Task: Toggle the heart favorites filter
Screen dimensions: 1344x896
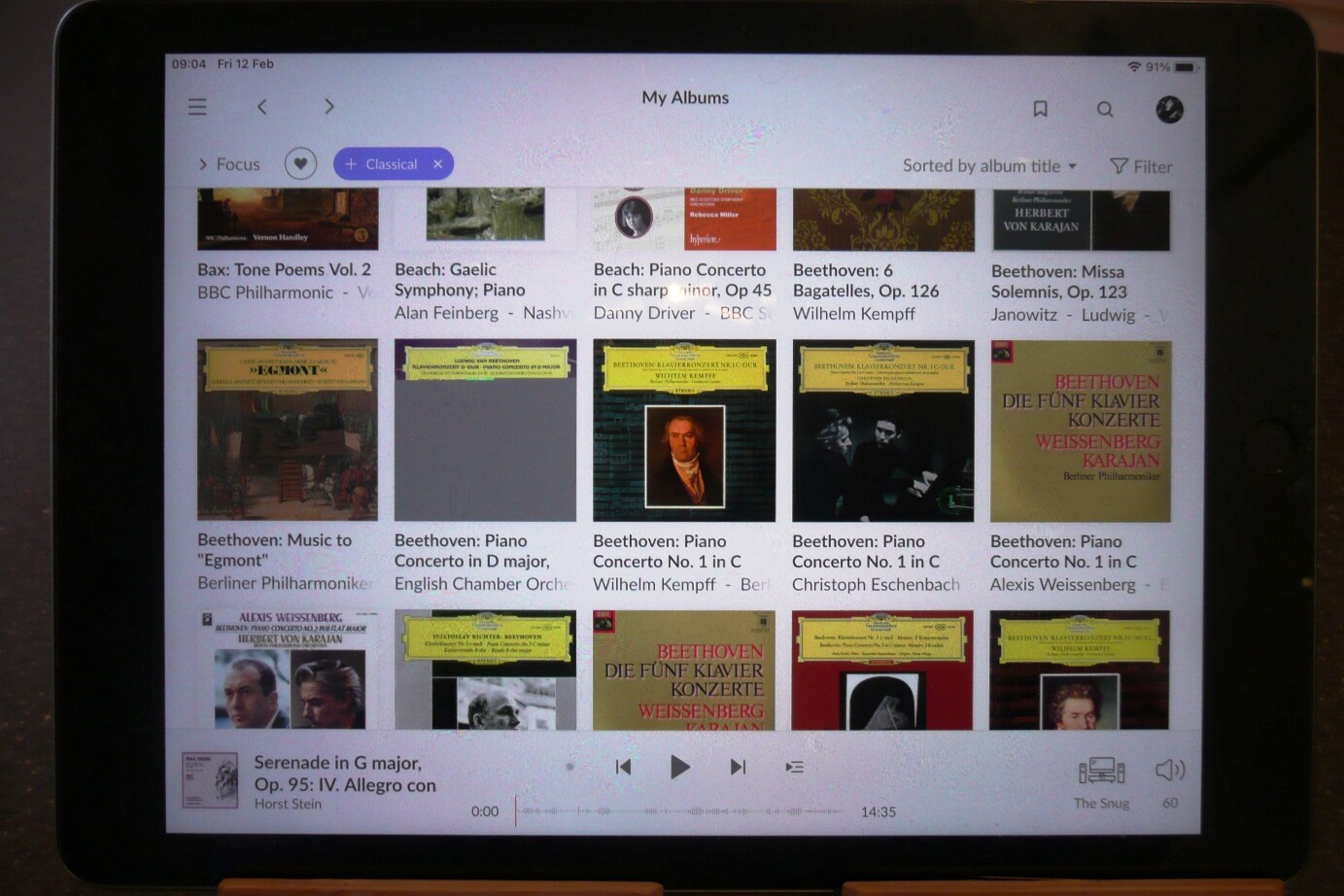Action: (300, 163)
